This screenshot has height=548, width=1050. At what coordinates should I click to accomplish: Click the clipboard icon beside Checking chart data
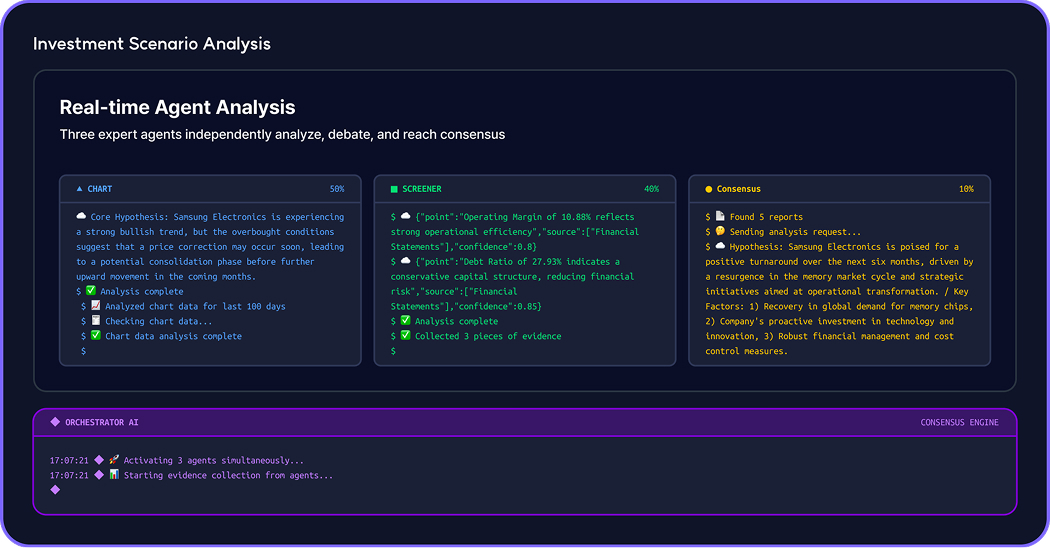(95, 321)
